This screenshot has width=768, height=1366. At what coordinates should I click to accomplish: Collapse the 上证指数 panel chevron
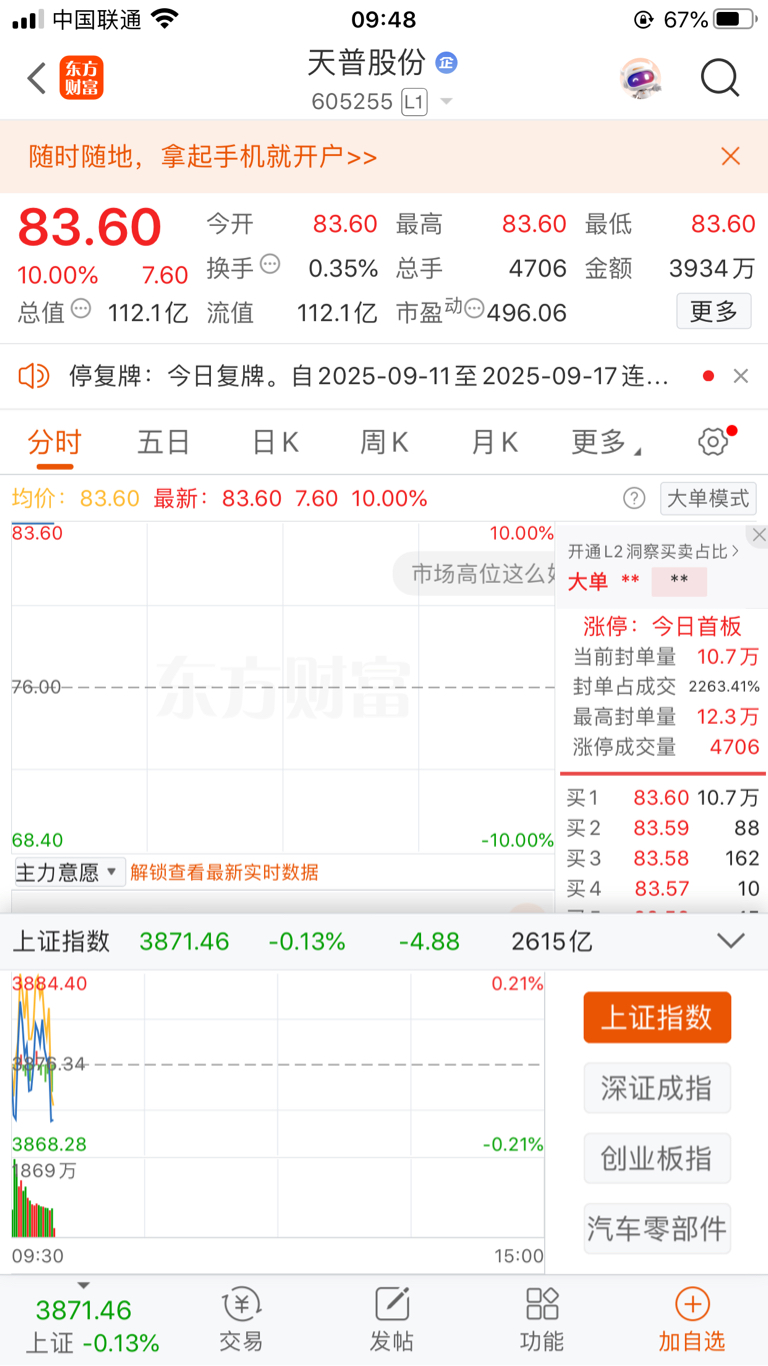point(731,941)
